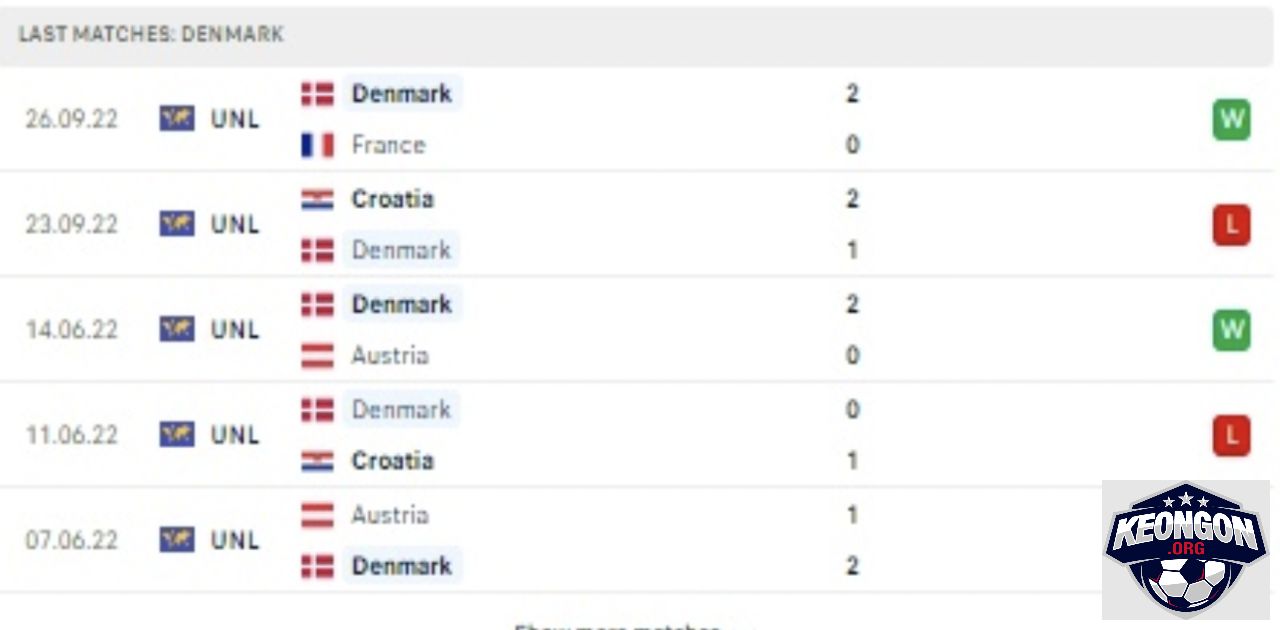Click the UNL league icon on 26.09.22 row
This screenshot has height=630, width=1280.
177,119
